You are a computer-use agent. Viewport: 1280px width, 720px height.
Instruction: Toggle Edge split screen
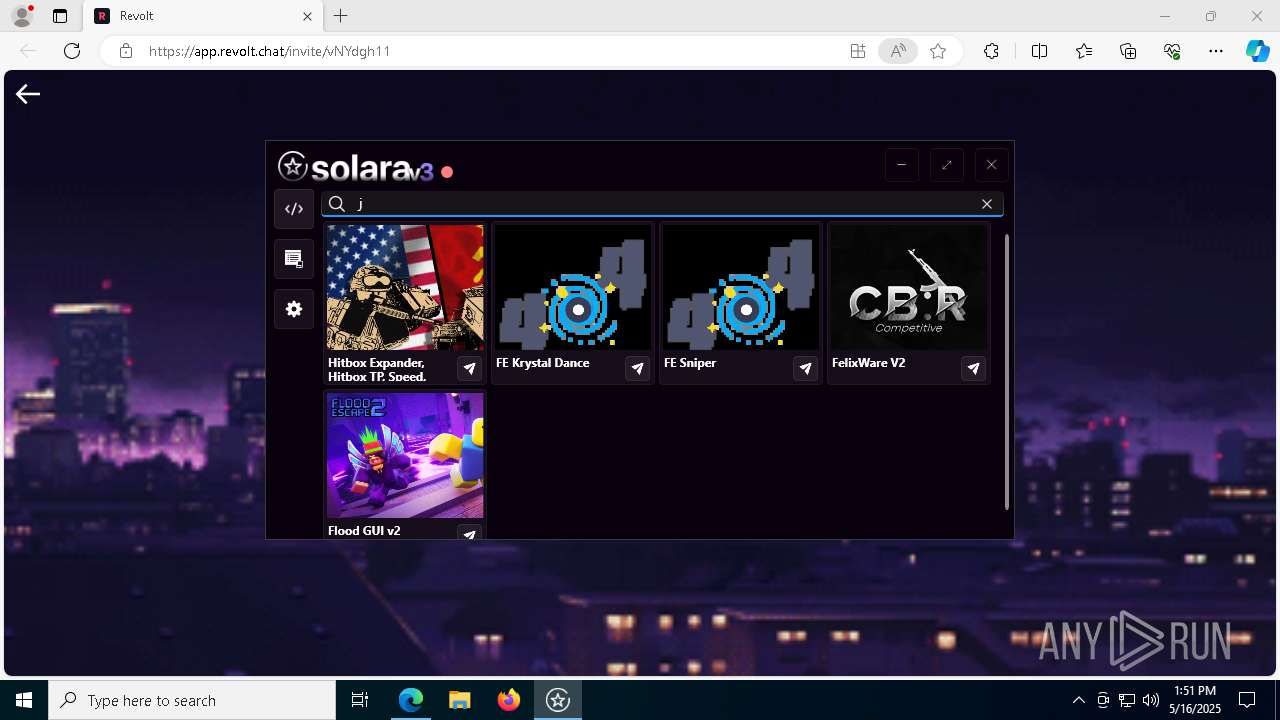(1039, 51)
